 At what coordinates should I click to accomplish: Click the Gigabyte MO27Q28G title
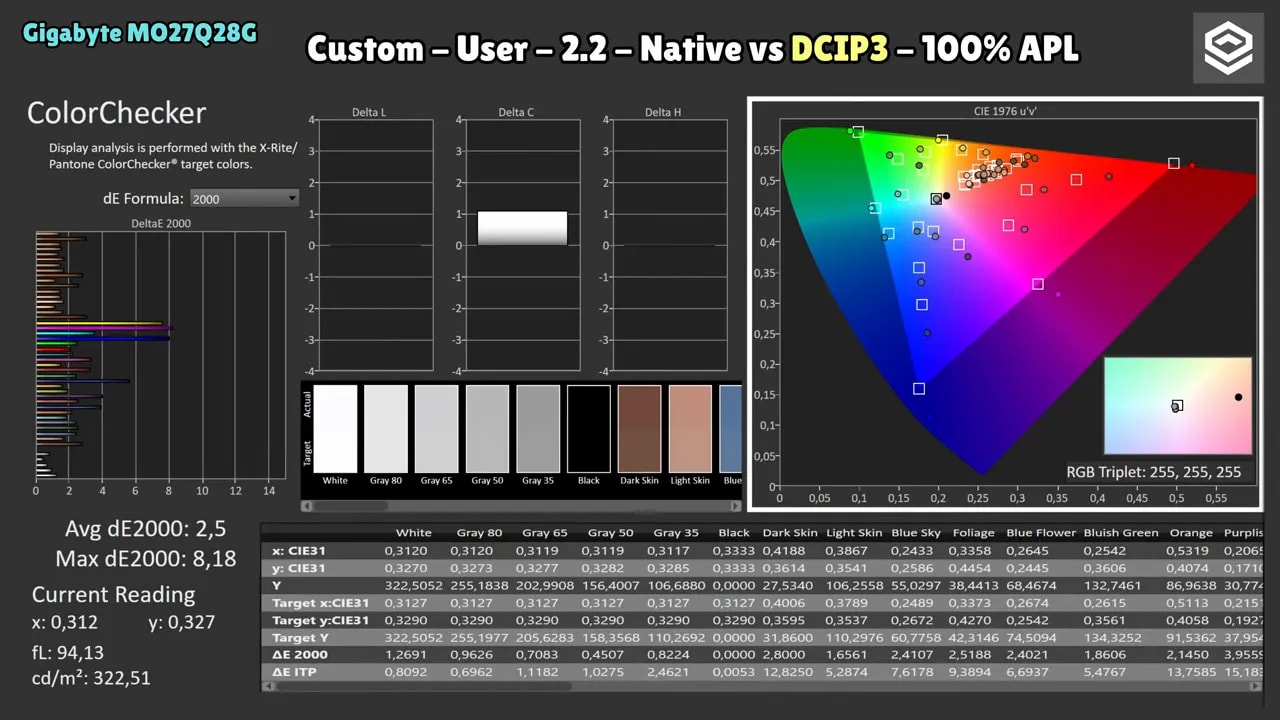coord(140,33)
